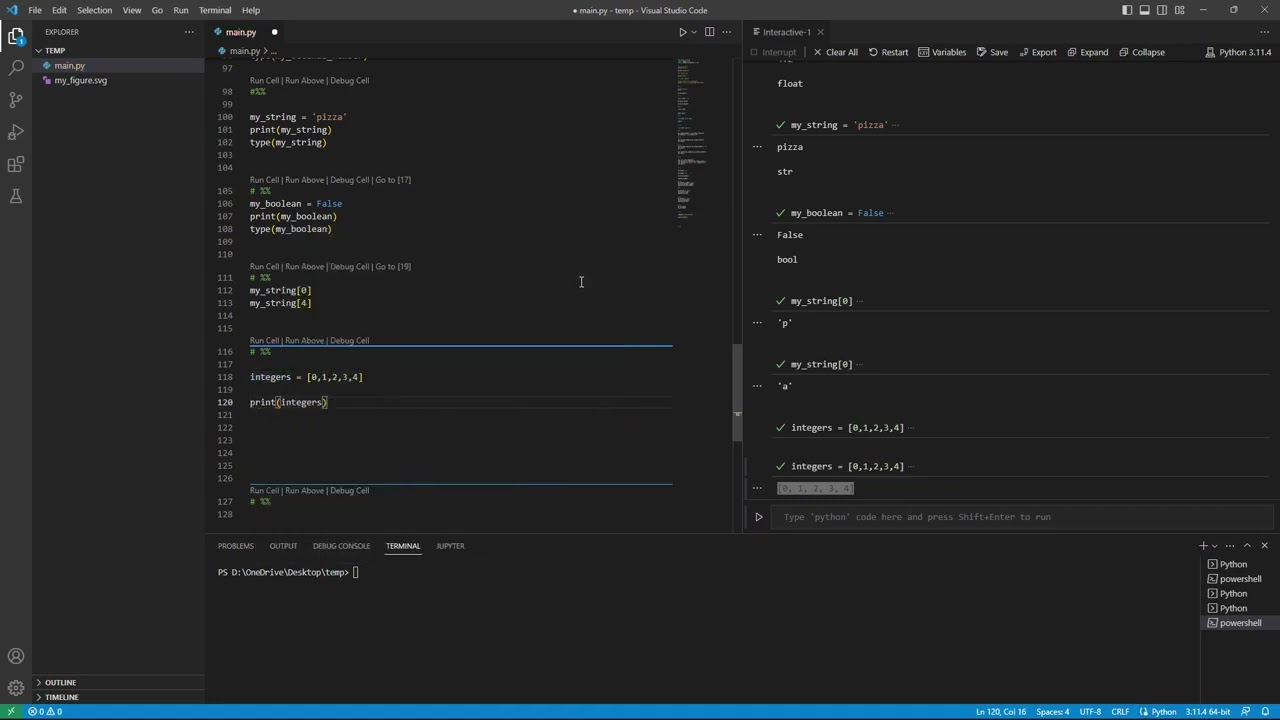Open the Variables viewer
Image resolution: width=1280 pixels, height=720 pixels.
[x=942, y=52]
